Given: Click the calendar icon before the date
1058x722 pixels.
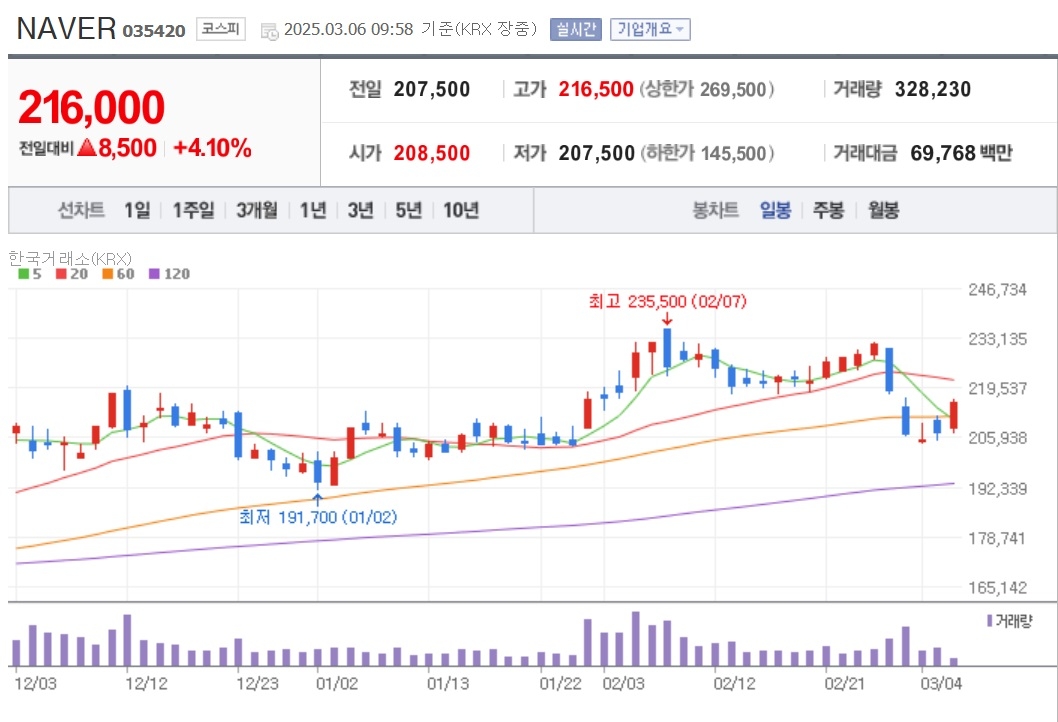Looking at the screenshot, I should coord(269,30).
